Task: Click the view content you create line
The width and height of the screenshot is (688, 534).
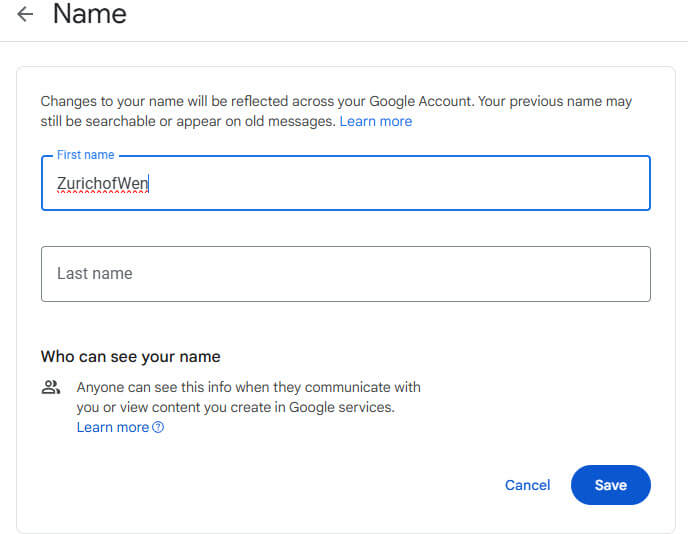Action: click(236, 407)
